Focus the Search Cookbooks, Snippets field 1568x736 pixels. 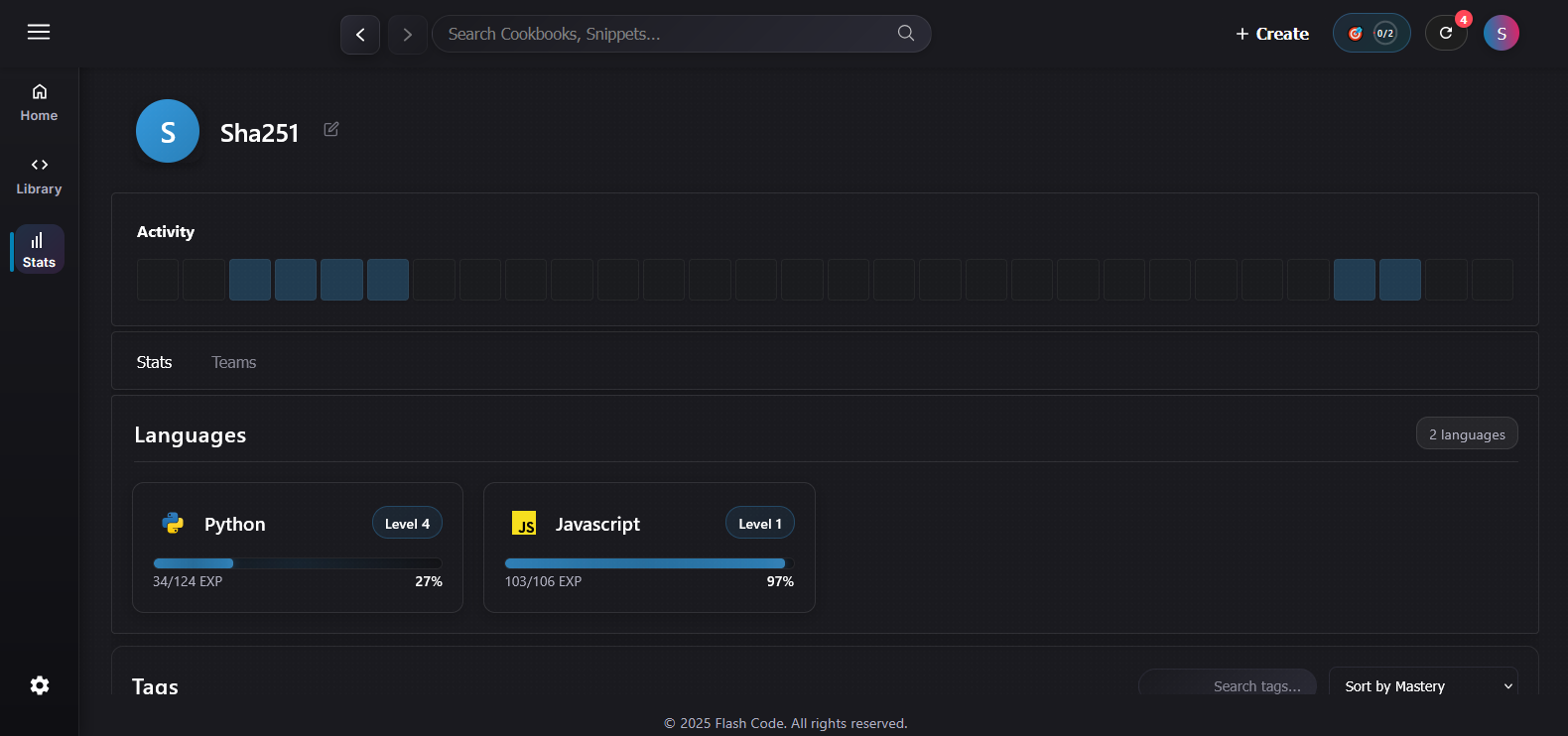(665, 34)
